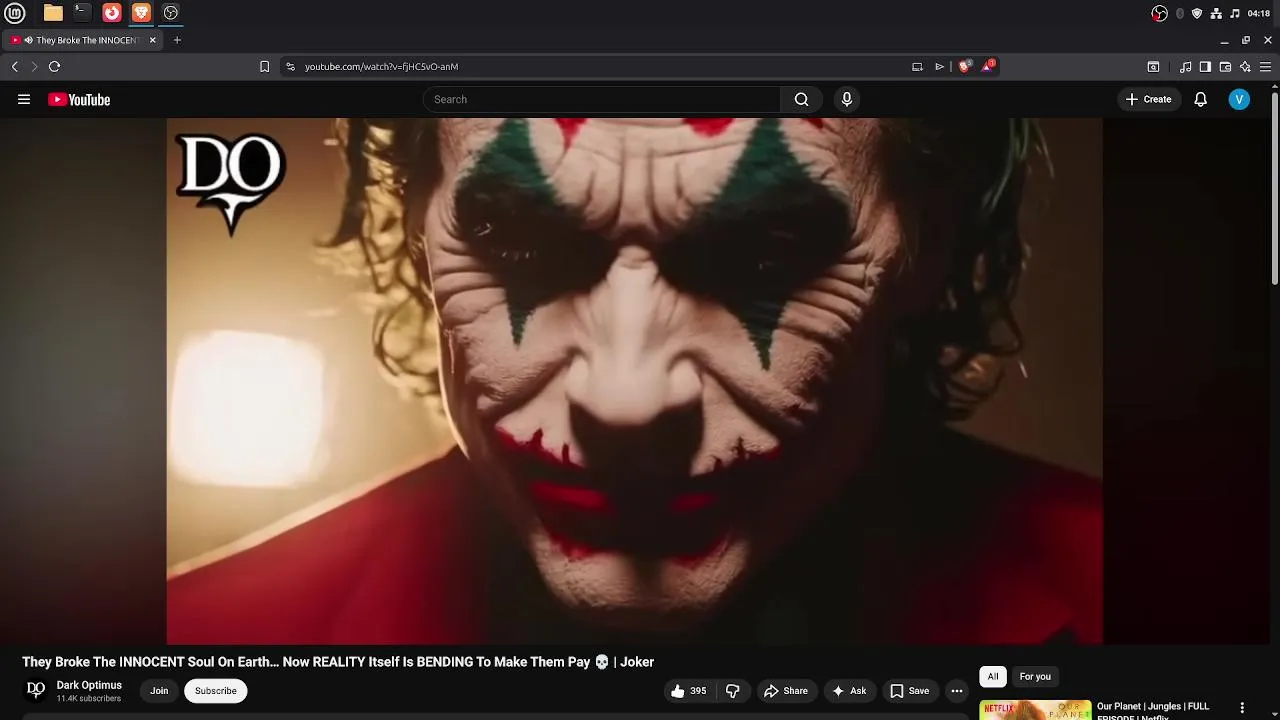Click the video player to pause
The image size is (1280, 720).
point(635,381)
